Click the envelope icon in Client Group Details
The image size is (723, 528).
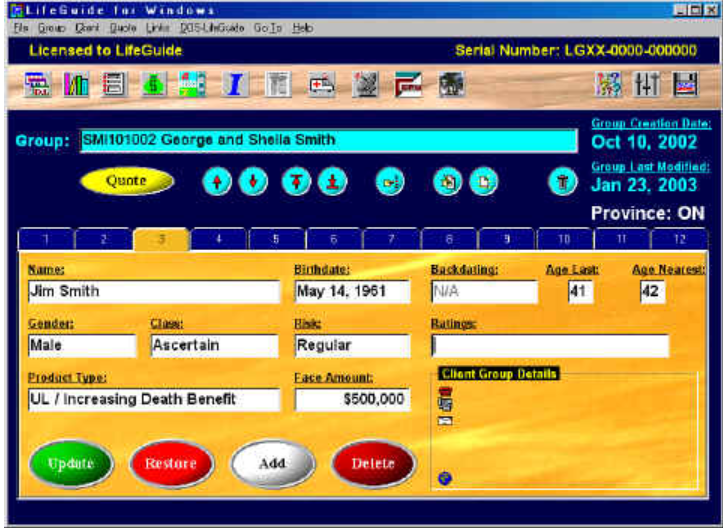tap(445, 421)
